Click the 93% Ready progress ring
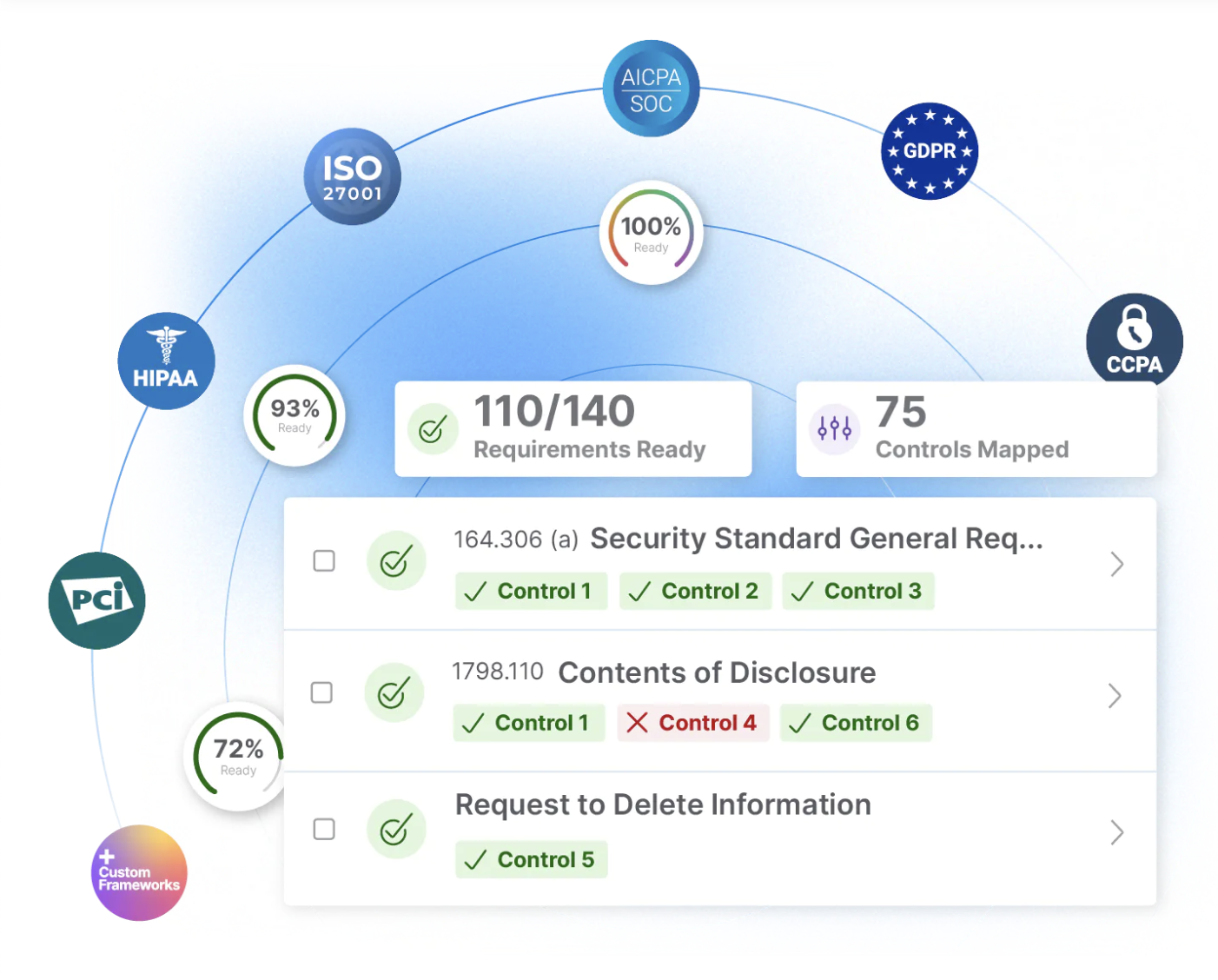The height and width of the screenshot is (980, 1218). point(295,414)
